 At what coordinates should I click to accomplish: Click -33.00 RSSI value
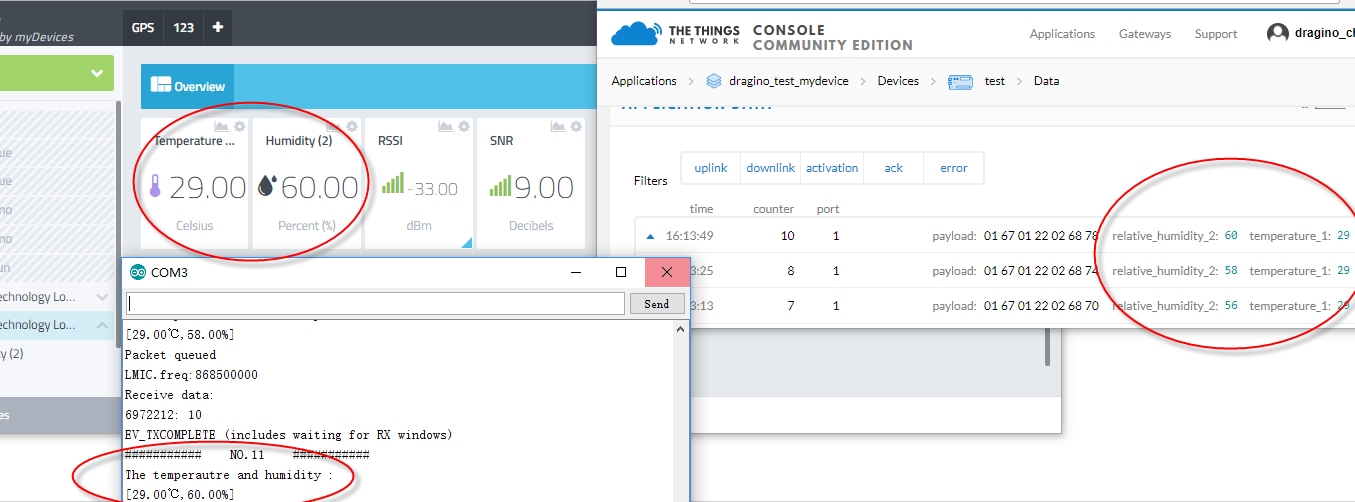433,189
